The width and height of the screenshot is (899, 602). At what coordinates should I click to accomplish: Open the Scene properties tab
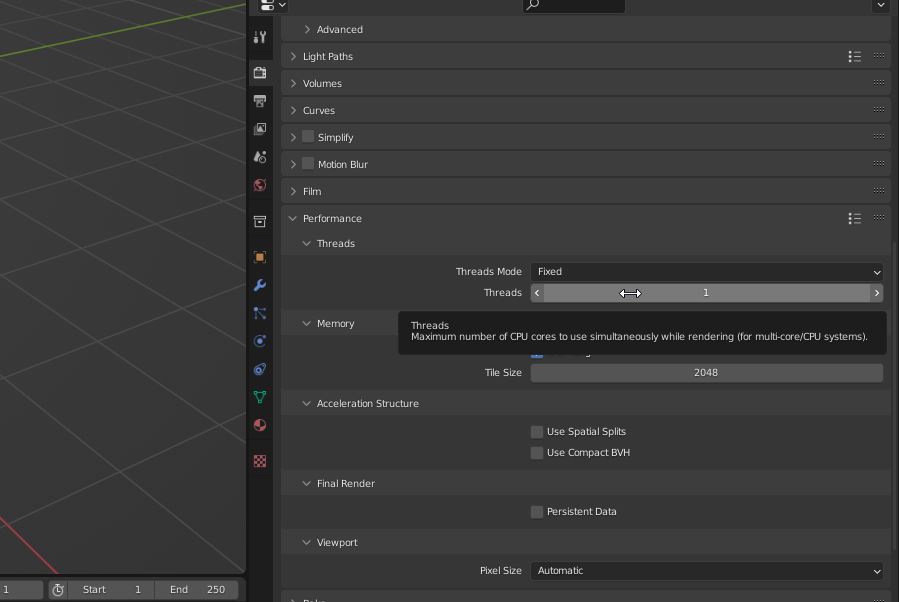click(x=260, y=157)
